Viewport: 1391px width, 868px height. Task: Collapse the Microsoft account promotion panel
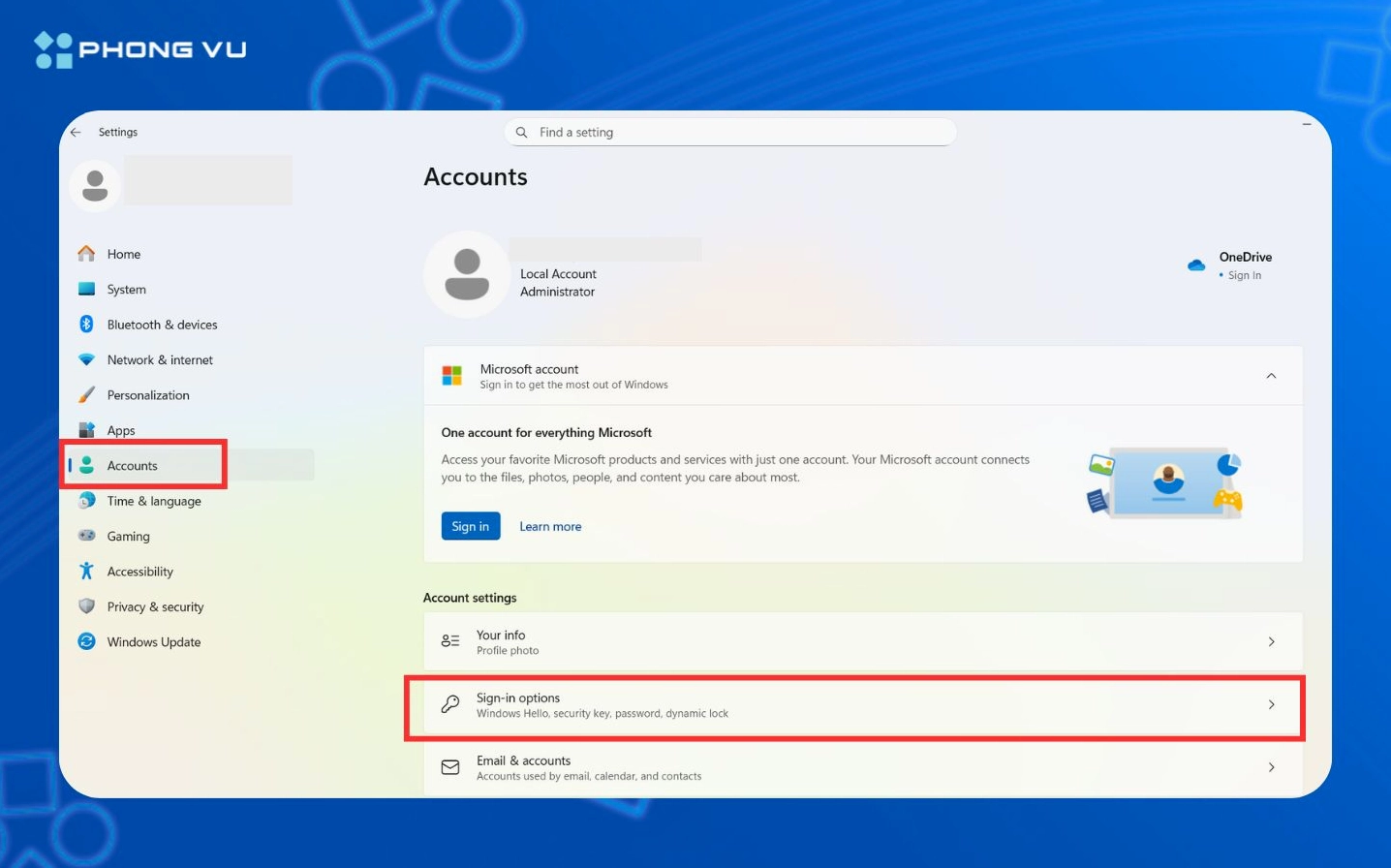click(x=1271, y=375)
